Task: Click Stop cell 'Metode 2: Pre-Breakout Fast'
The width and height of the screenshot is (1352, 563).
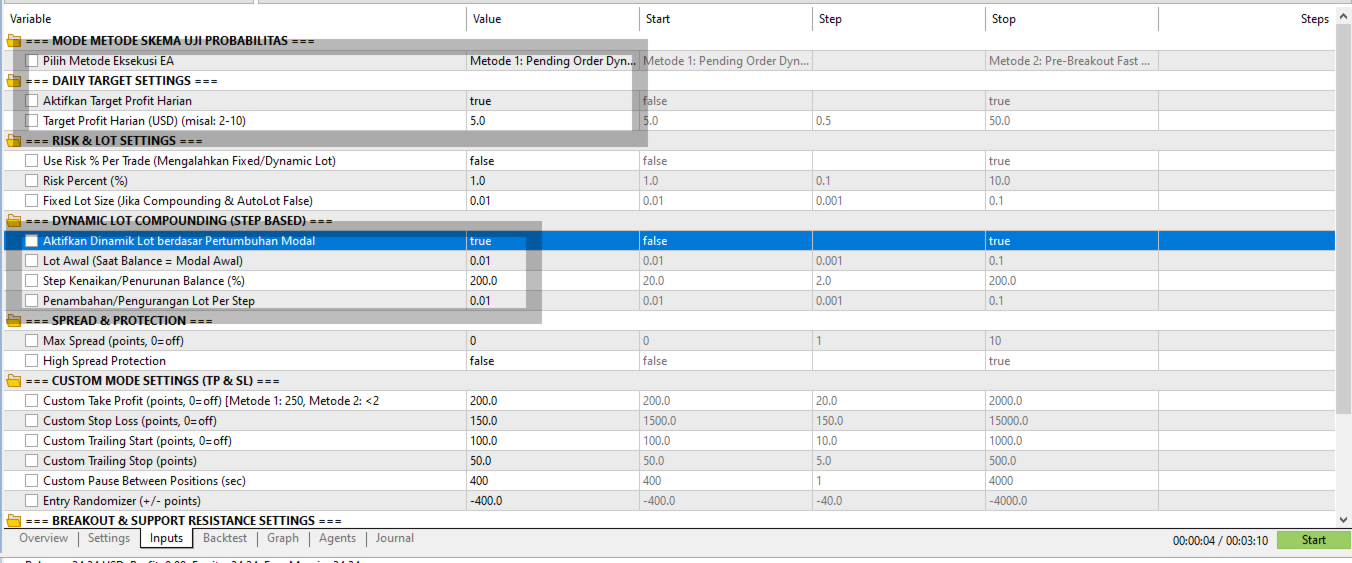Action: pyautogui.click(x=1072, y=61)
